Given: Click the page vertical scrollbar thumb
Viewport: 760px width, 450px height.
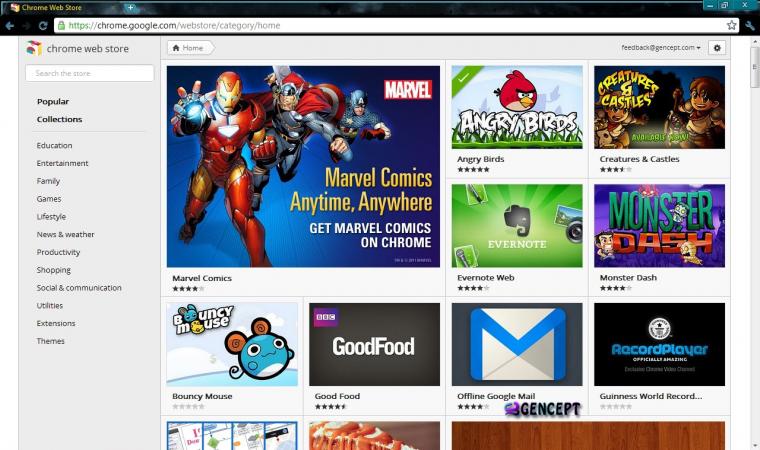Looking at the screenshot, I should pos(754,68).
